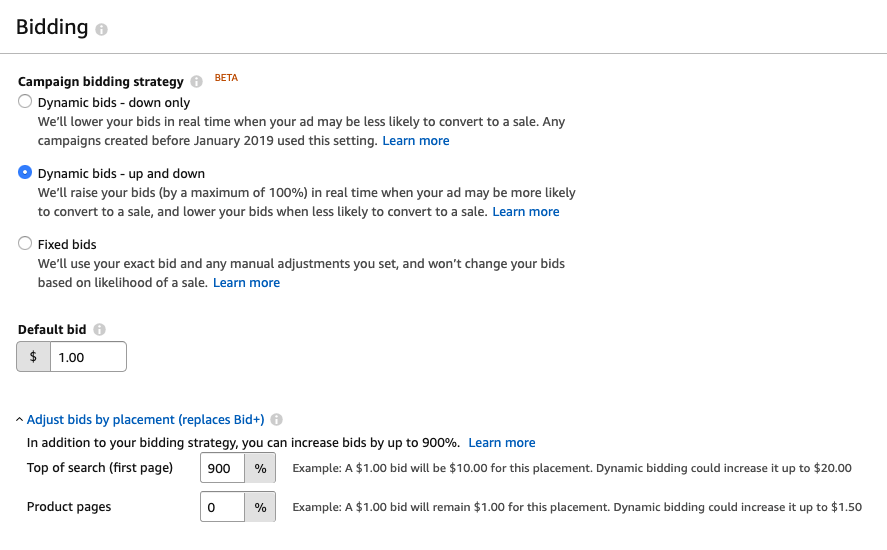Image resolution: width=887 pixels, height=550 pixels.
Task: Open Learn more link under Fixed bids
Action: tap(246, 283)
